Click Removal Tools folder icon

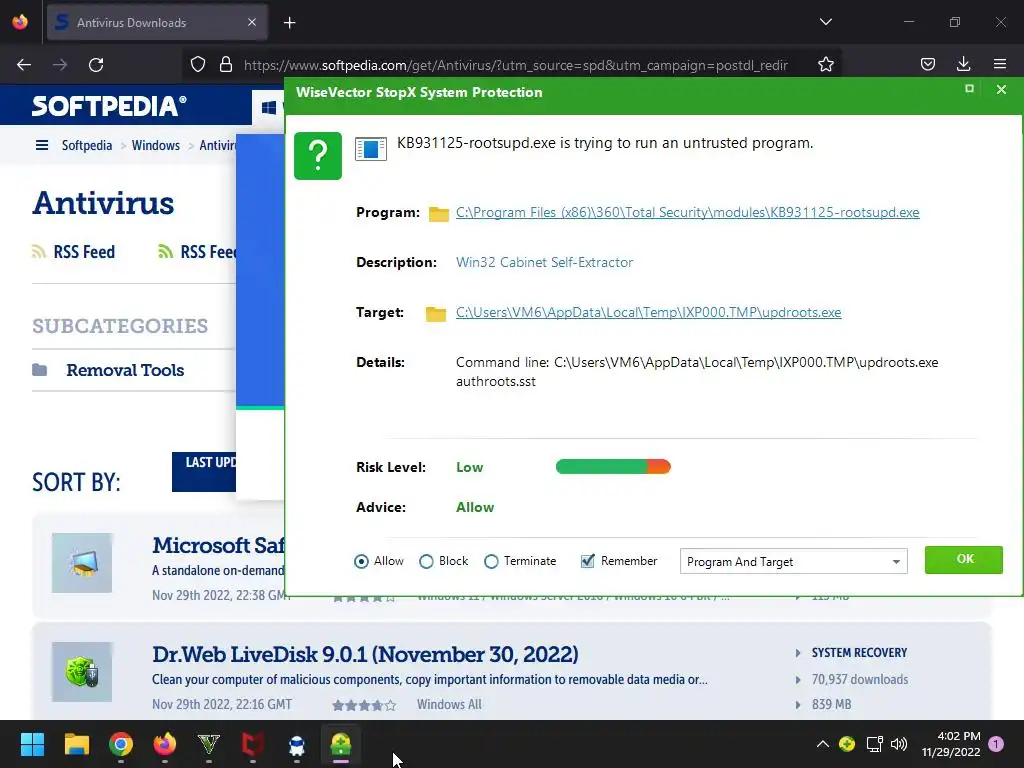pos(40,370)
